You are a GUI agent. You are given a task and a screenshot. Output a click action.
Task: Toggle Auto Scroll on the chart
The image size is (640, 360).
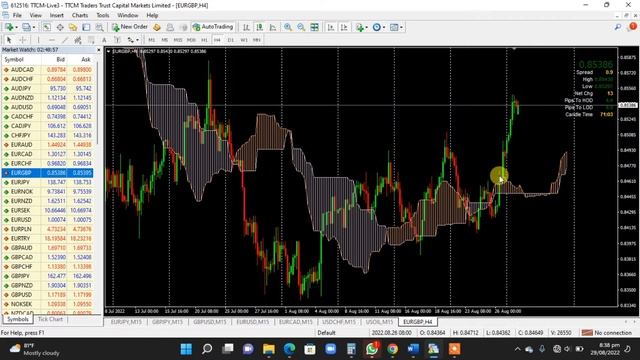pyautogui.click(x=331, y=27)
